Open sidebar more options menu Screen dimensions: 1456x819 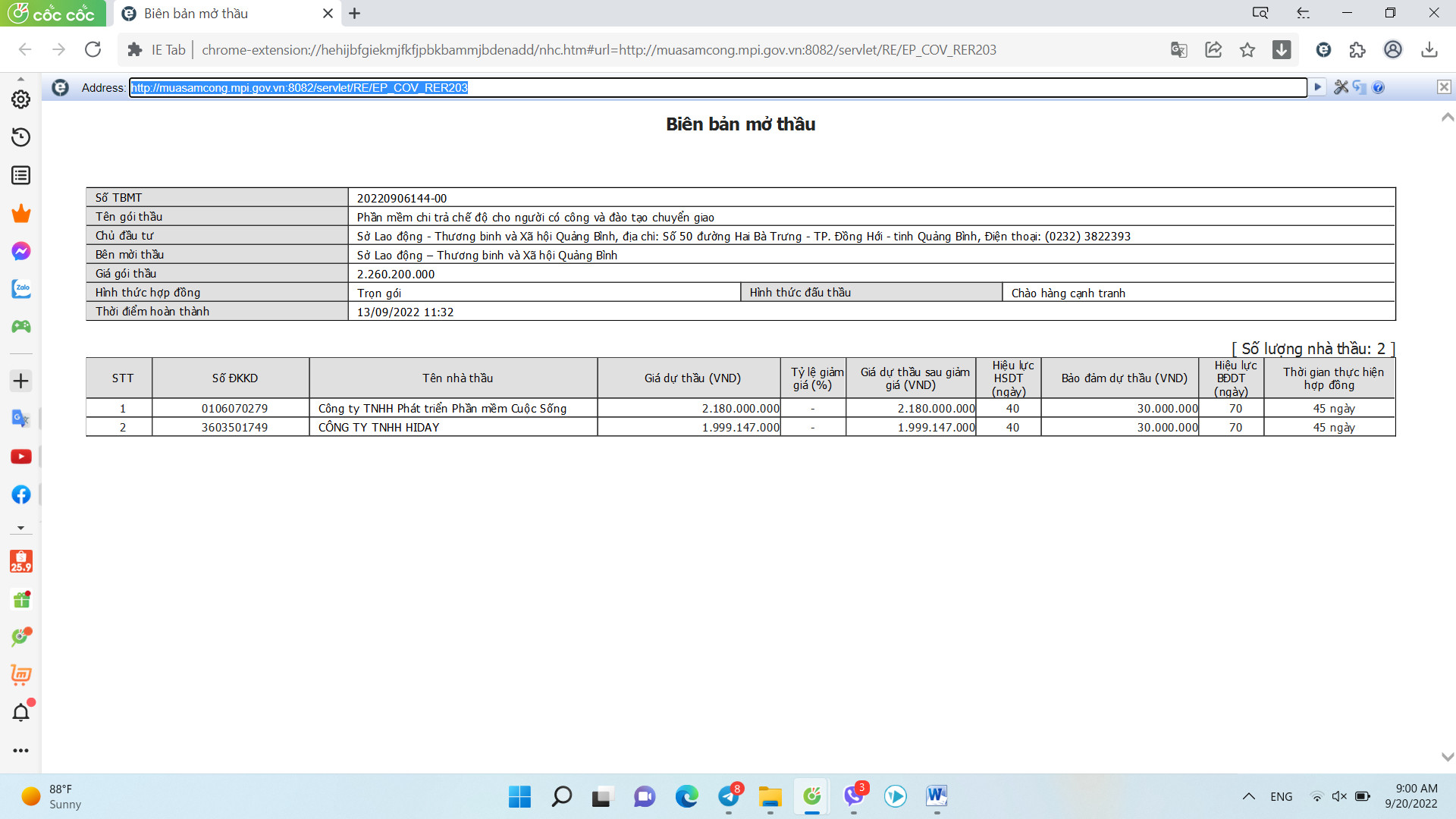click(x=20, y=750)
